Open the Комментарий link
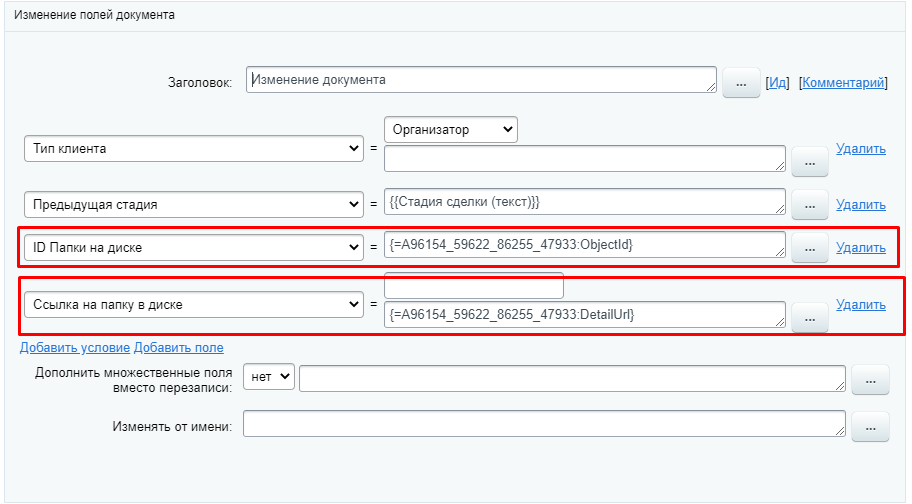This screenshot has height=504, width=912. (x=842, y=83)
